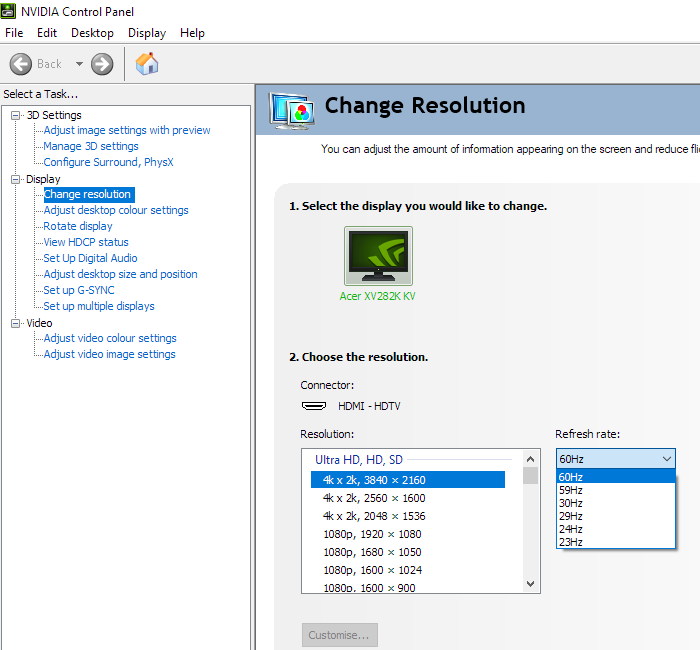Click the Back arrow icon
The height and width of the screenshot is (650, 700).
click(21, 64)
